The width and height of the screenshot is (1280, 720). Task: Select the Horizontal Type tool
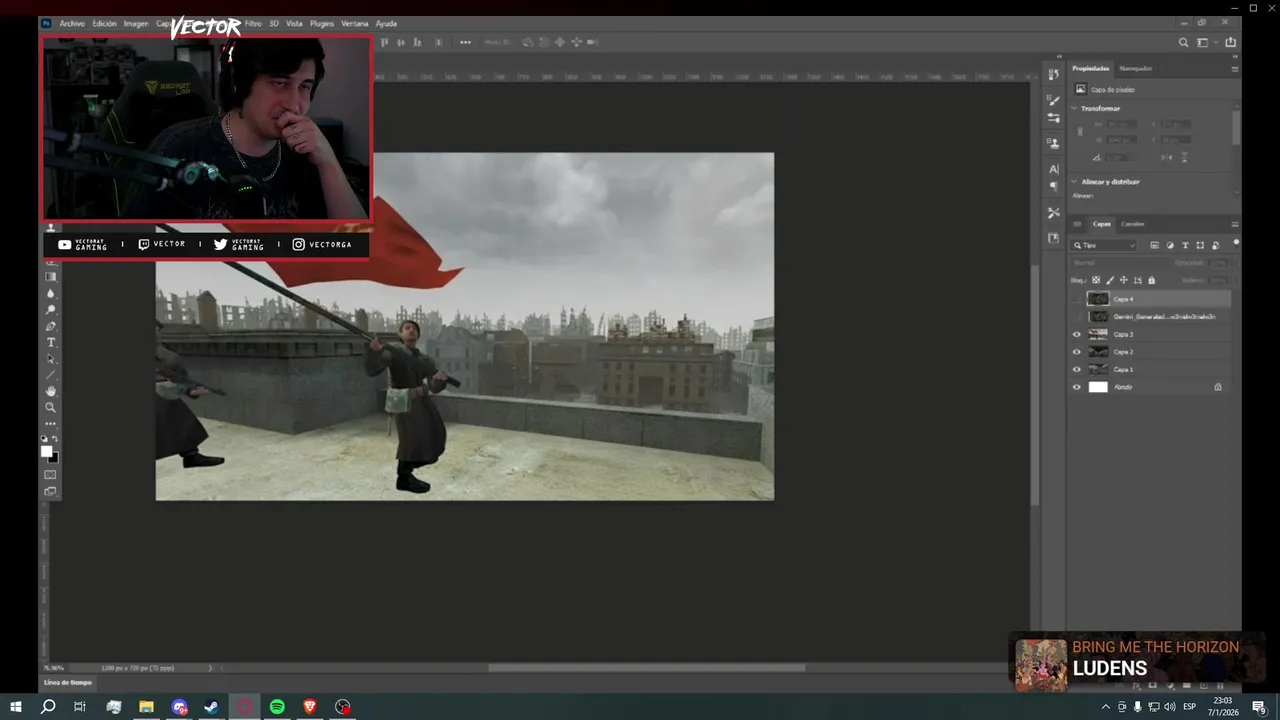coord(51,342)
